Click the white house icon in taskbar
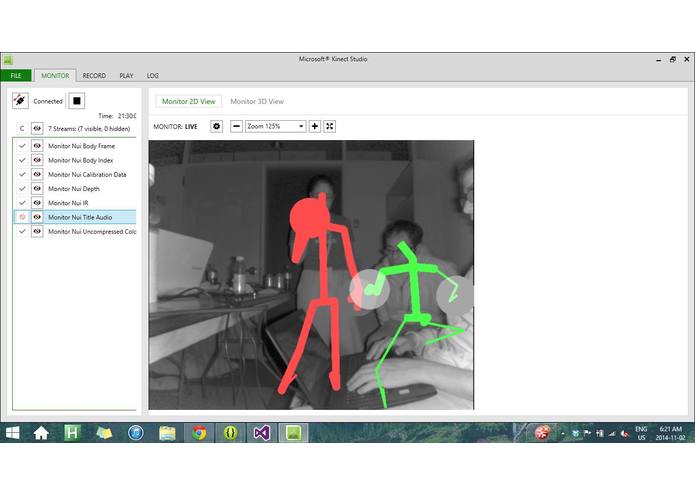The width and height of the screenshot is (695, 494). coord(41,433)
